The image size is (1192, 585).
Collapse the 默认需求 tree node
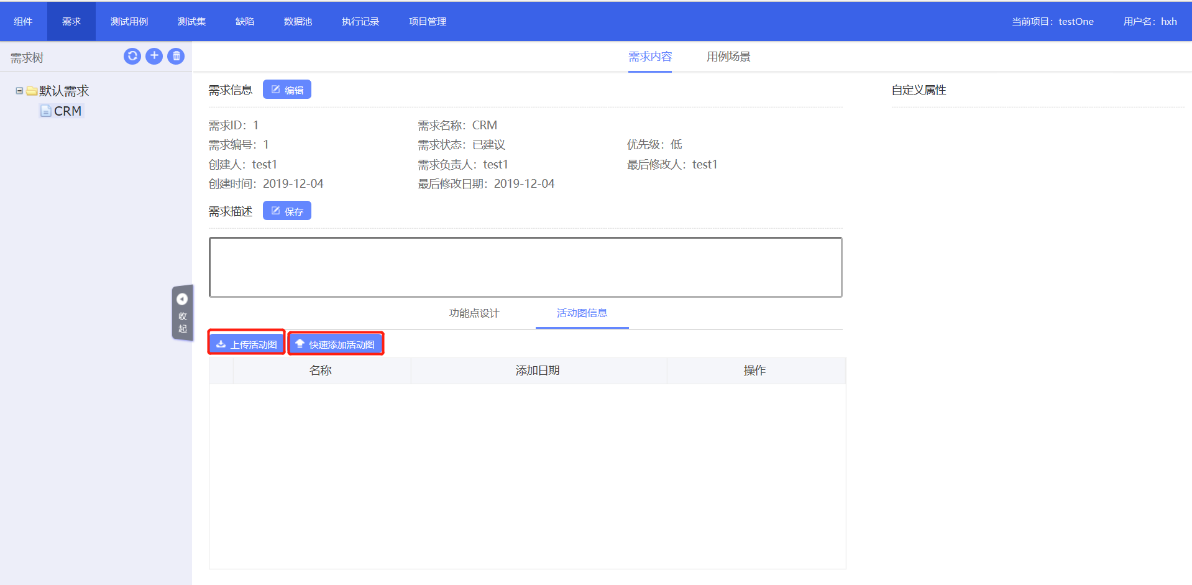click(x=19, y=91)
